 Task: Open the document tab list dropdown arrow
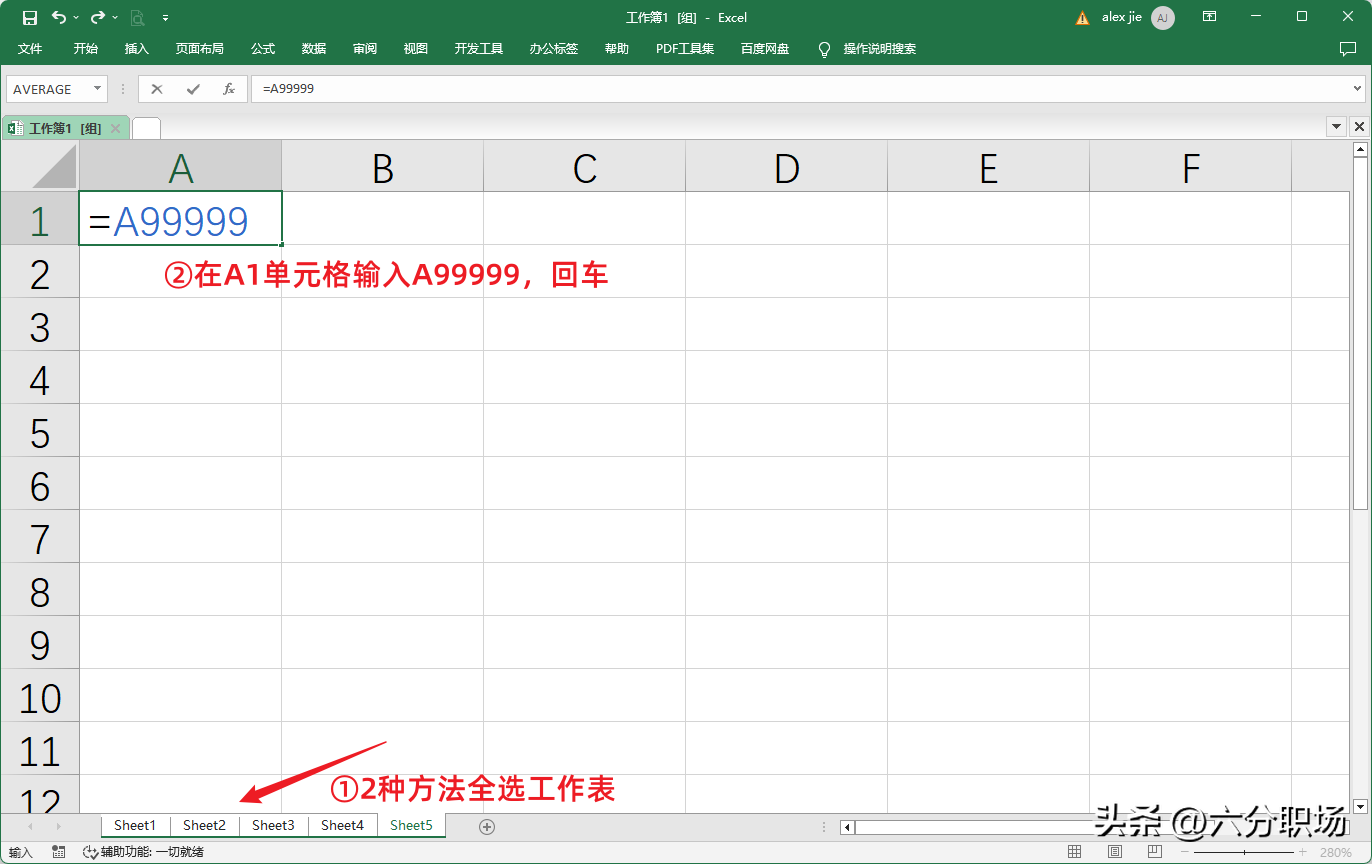[x=1337, y=127]
